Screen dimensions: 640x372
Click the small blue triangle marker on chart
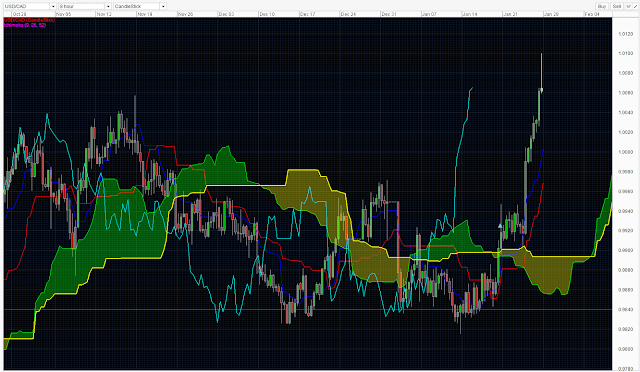pos(500,225)
